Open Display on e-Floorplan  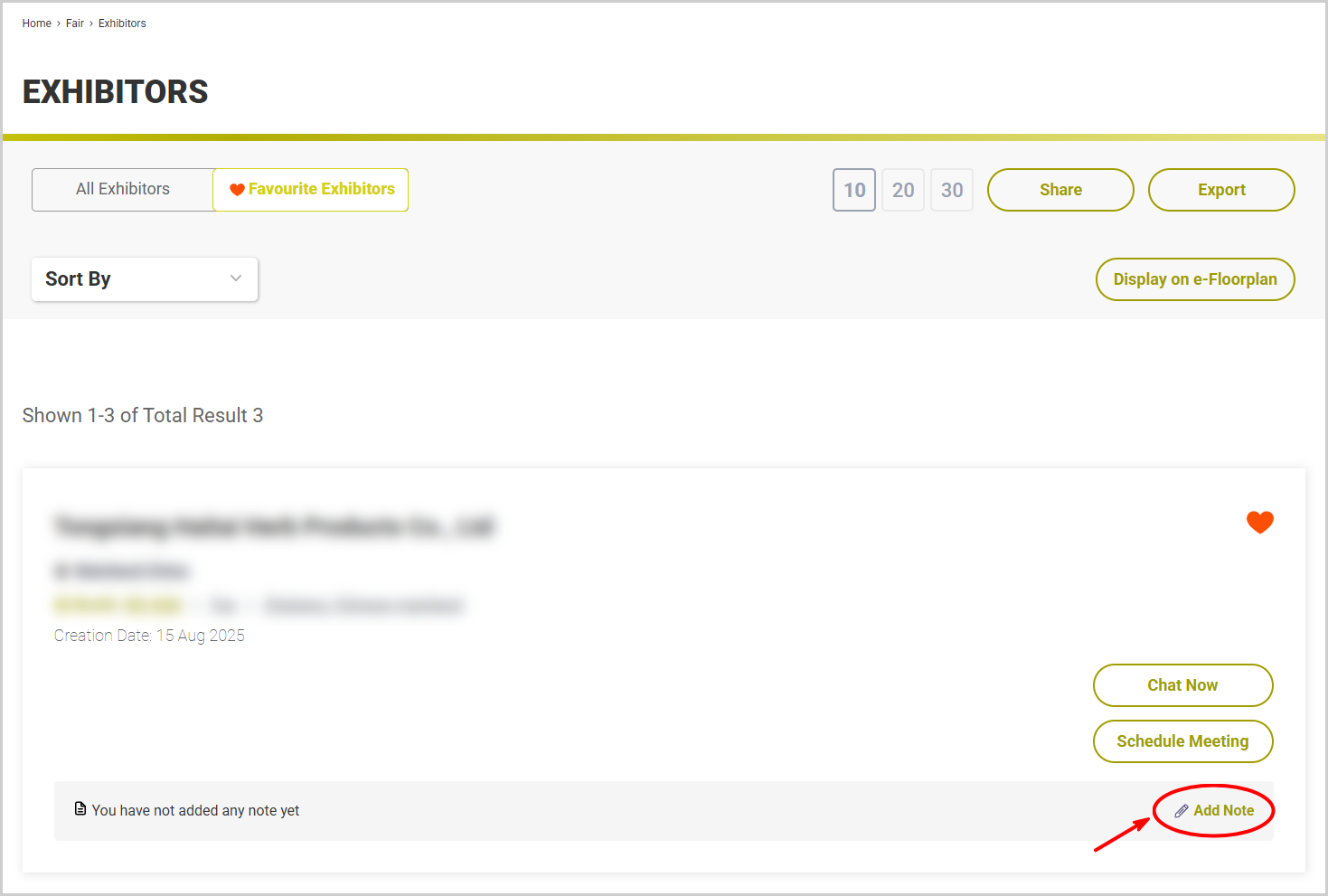click(1195, 279)
